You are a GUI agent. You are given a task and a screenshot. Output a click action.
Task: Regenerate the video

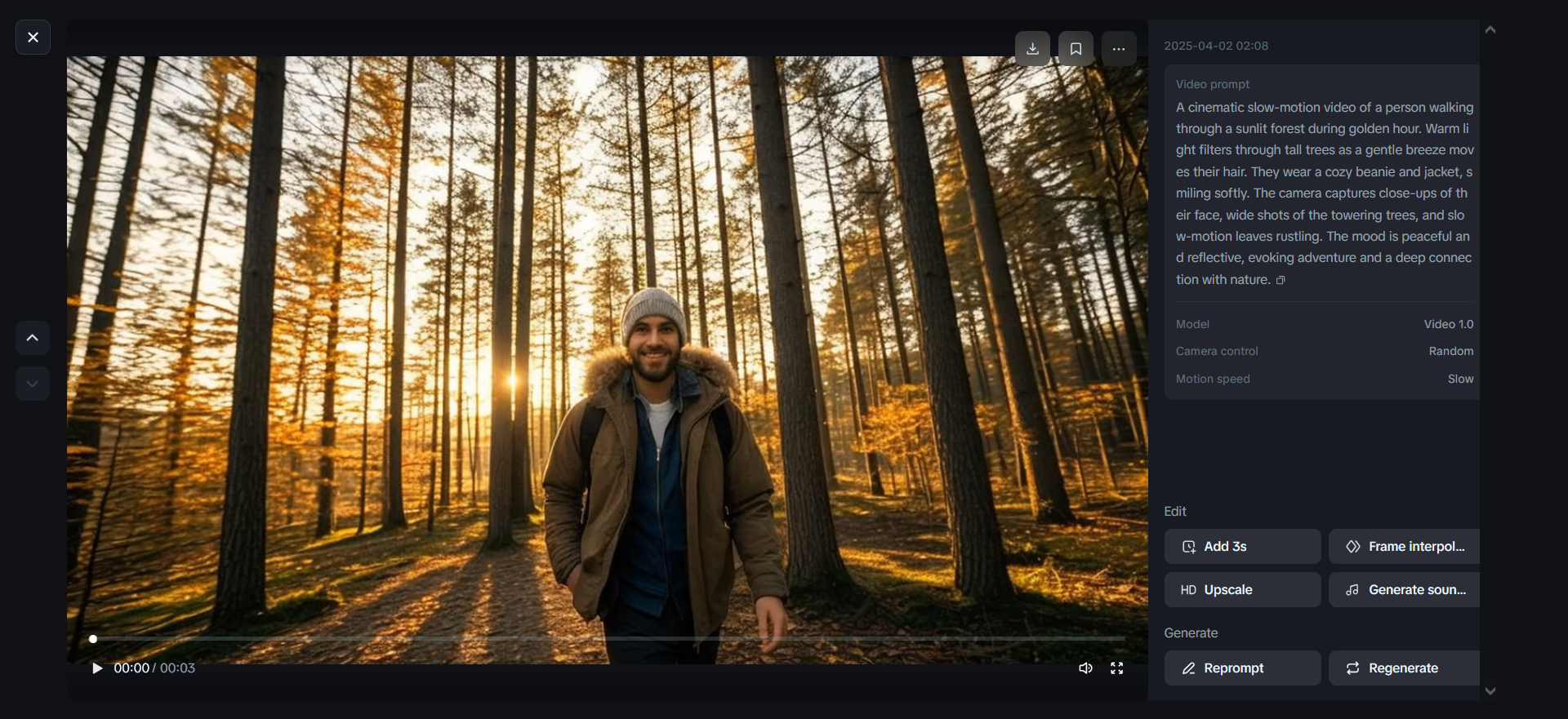[x=1404, y=668]
